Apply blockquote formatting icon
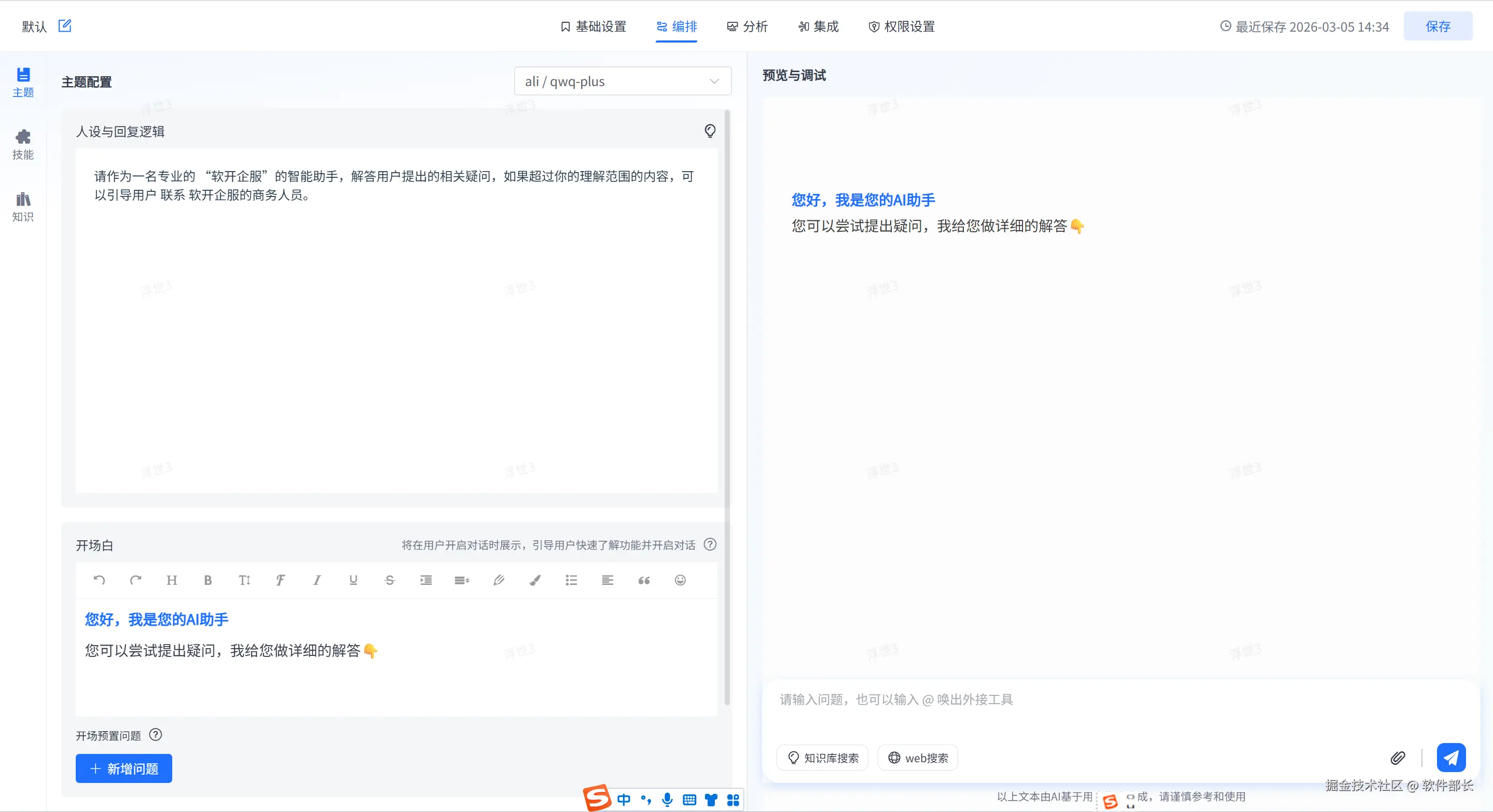1493x812 pixels. pos(643,580)
